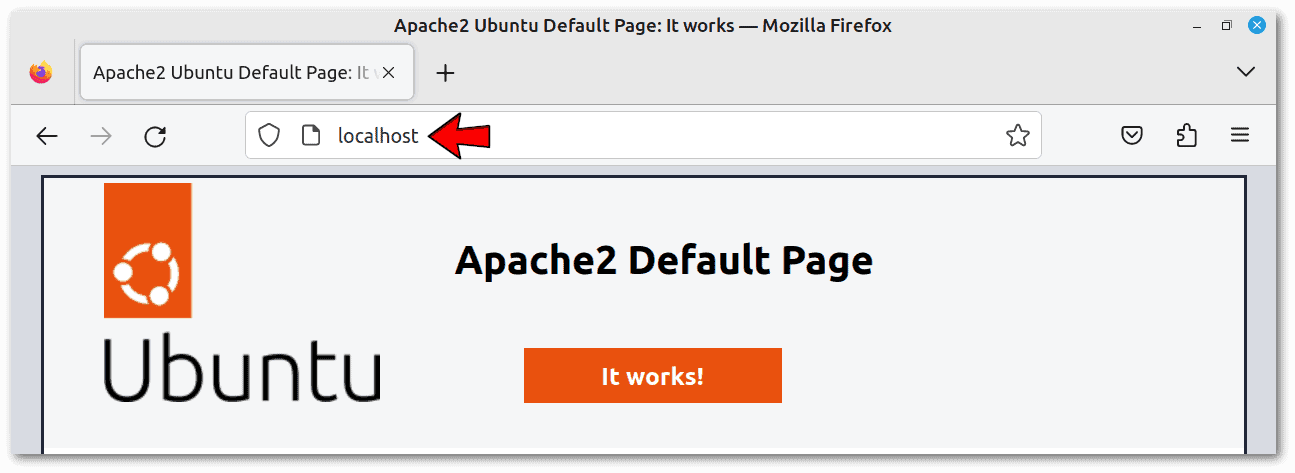Click the orange It works! banner

coord(652,376)
